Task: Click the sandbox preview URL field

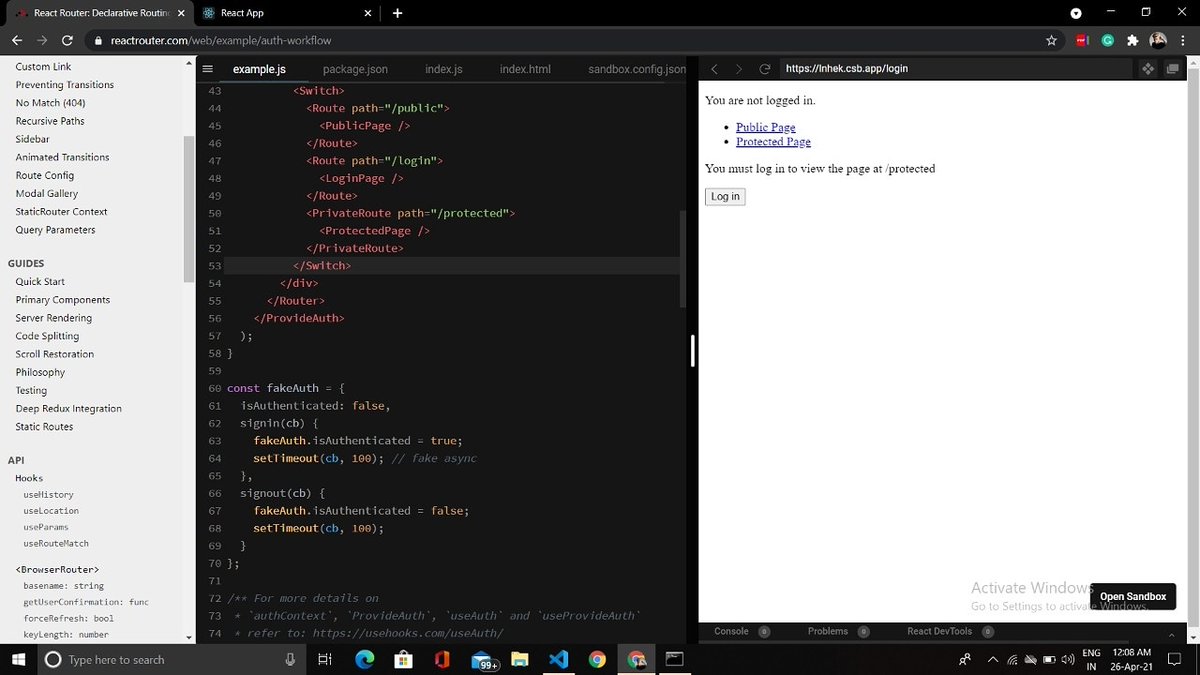Action: (x=955, y=69)
